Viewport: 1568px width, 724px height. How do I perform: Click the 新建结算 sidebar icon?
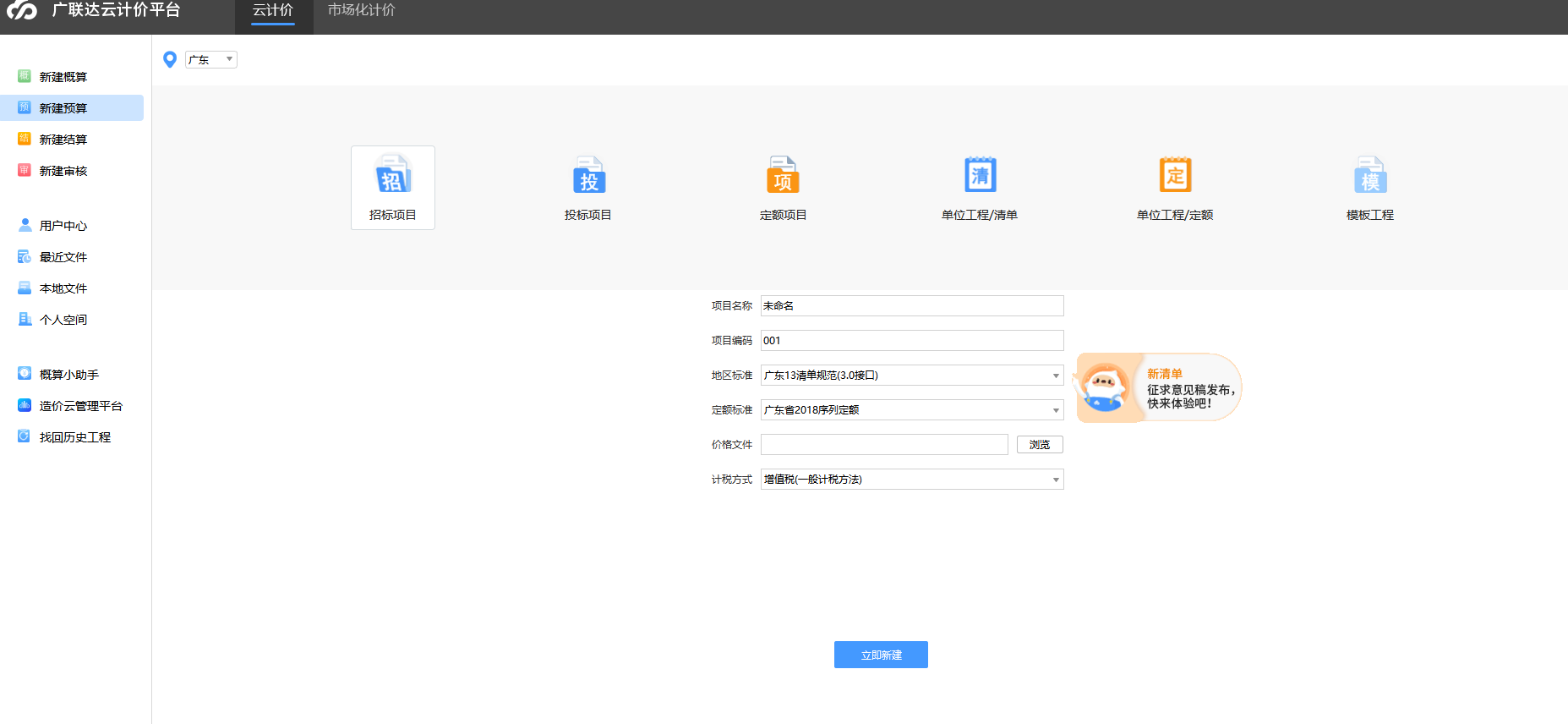(25, 139)
